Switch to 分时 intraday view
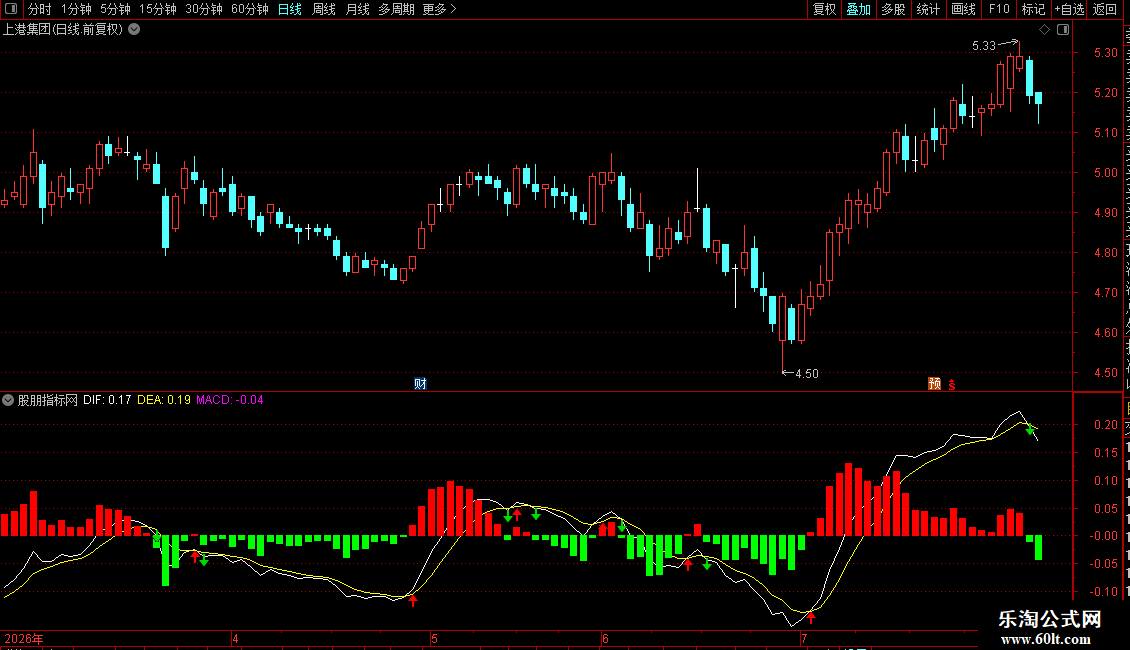This screenshot has width=1130, height=650. (x=40, y=9)
